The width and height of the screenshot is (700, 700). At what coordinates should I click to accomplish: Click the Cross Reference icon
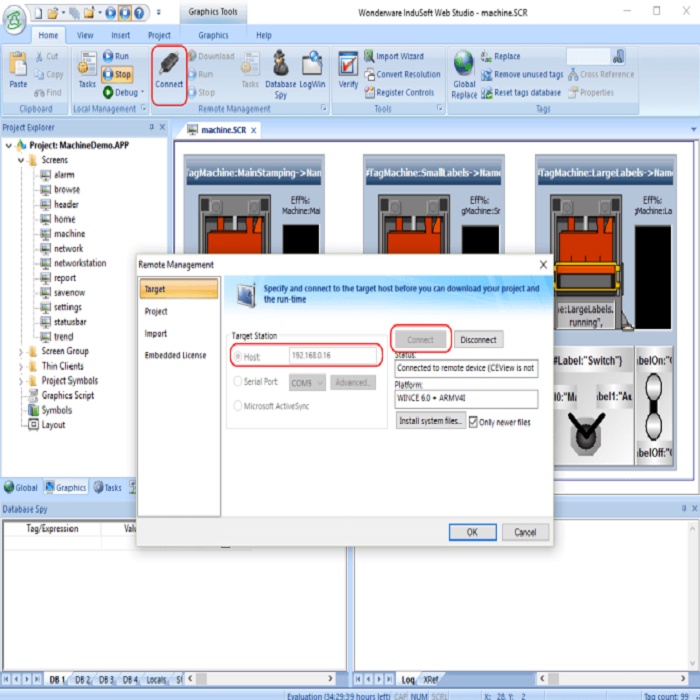pos(573,75)
